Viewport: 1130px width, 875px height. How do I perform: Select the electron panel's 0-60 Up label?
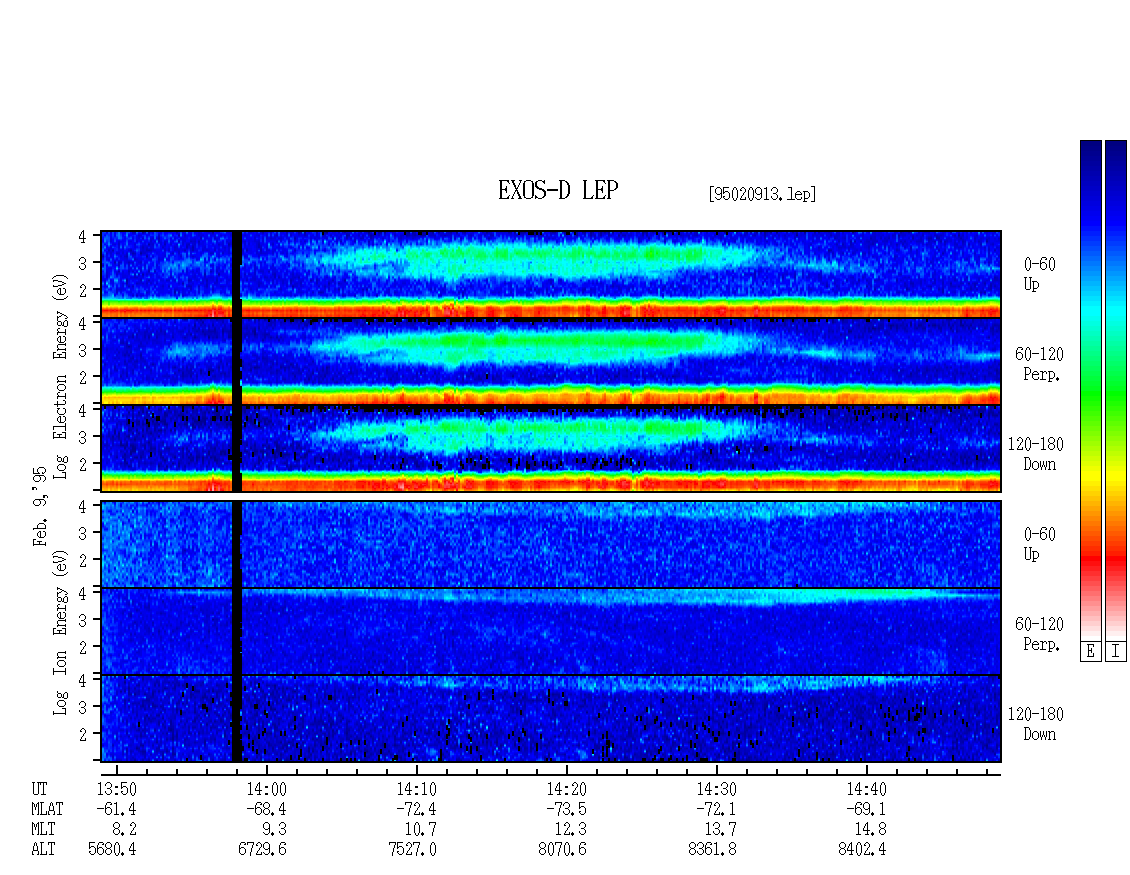1039,274
